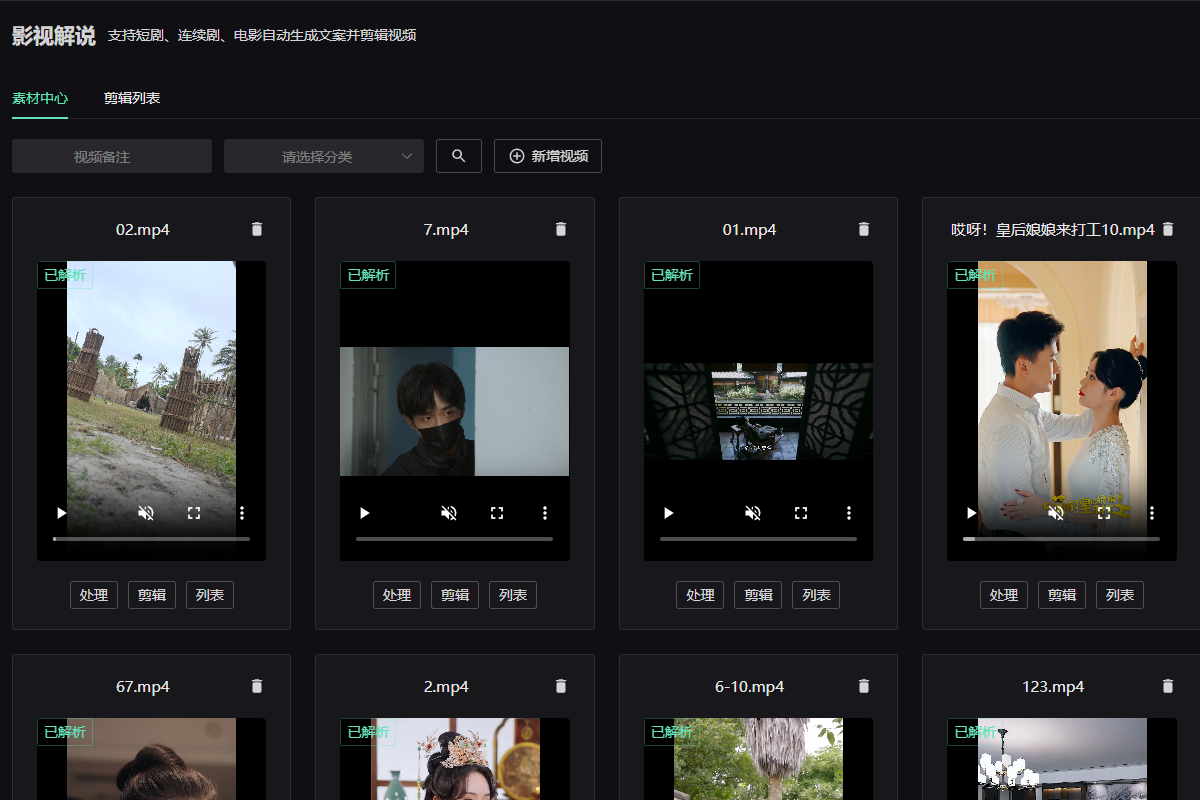Open more options for 7.mp4 player
Screen dimensions: 1200x800
pyautogui.click(x=545, y=513)
